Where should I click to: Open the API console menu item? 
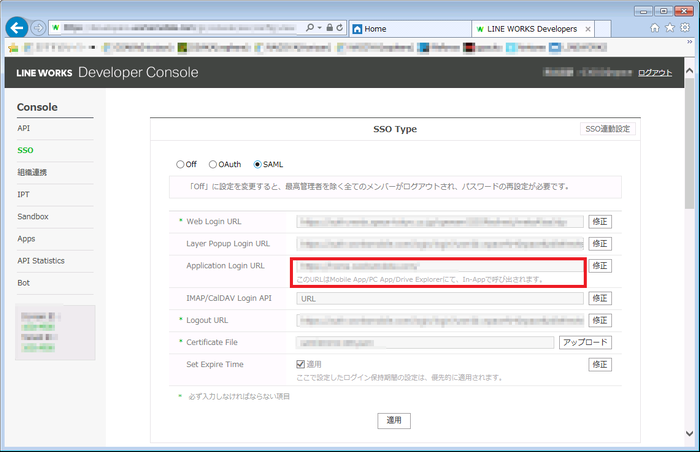24,128
